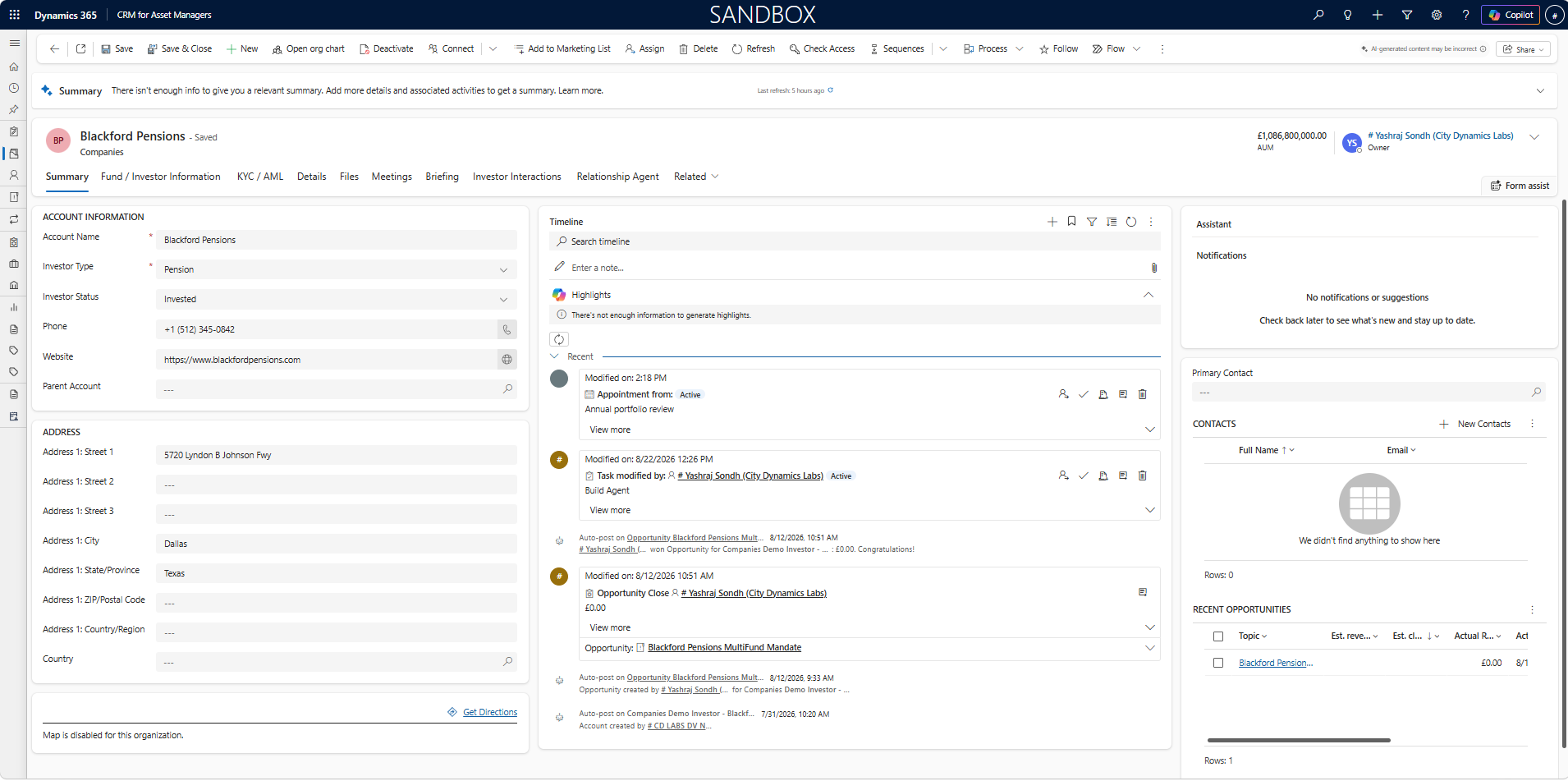Switch to the Briefing tab

[442, 177]
